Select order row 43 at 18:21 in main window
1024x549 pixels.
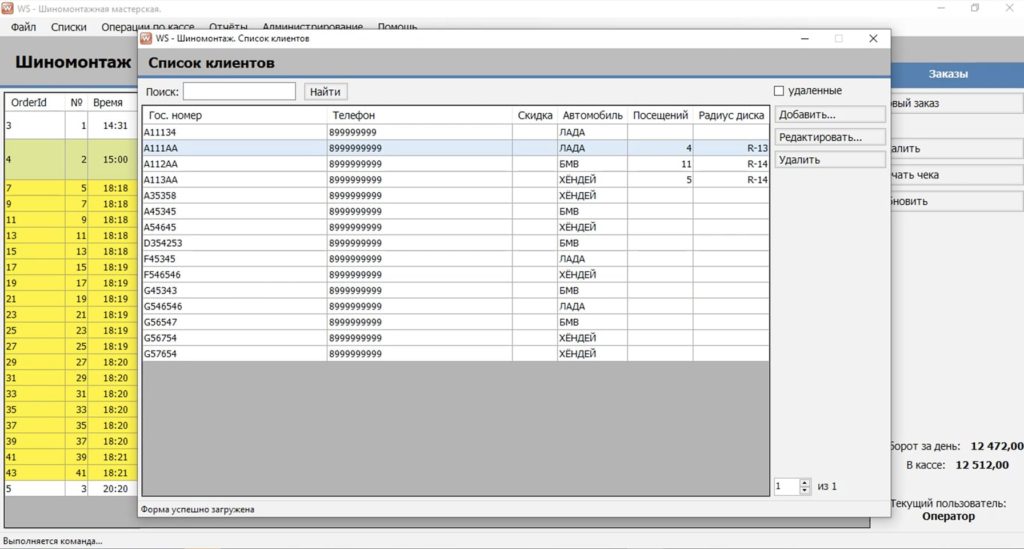click(x=71, y=473)
